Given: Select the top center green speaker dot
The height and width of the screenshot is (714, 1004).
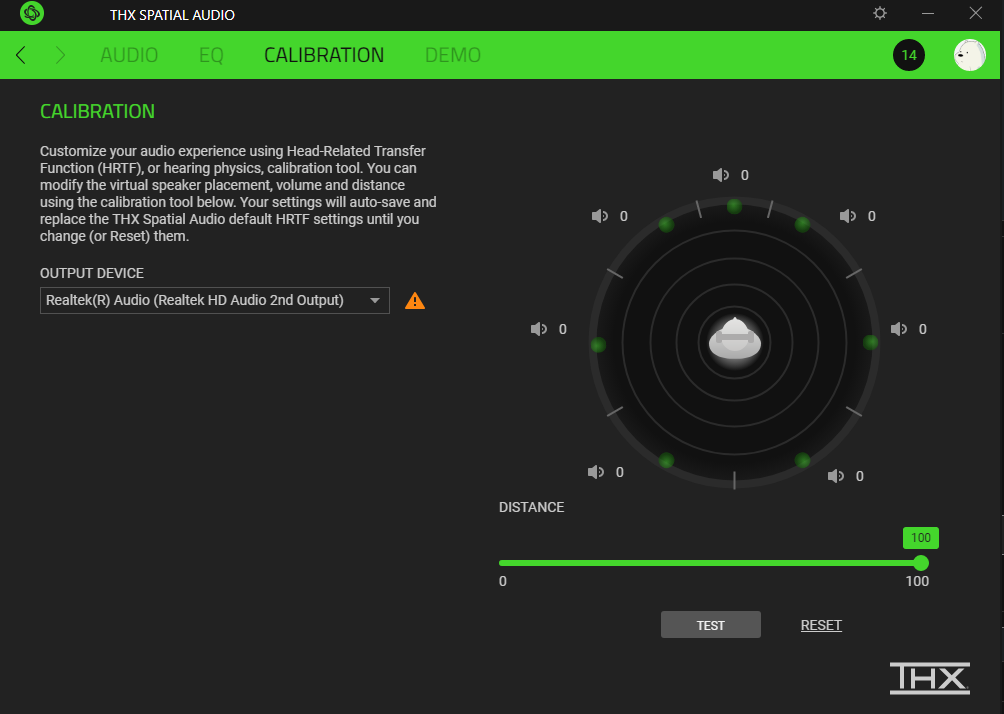Looking at the screenshot, I should 734,206.
